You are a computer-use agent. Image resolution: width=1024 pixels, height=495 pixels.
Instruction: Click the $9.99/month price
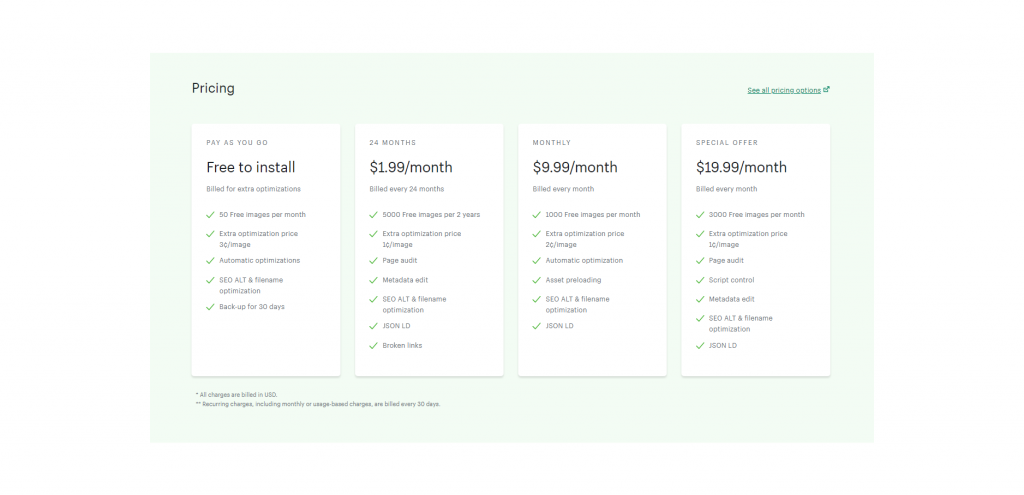(x=574, y=167)
